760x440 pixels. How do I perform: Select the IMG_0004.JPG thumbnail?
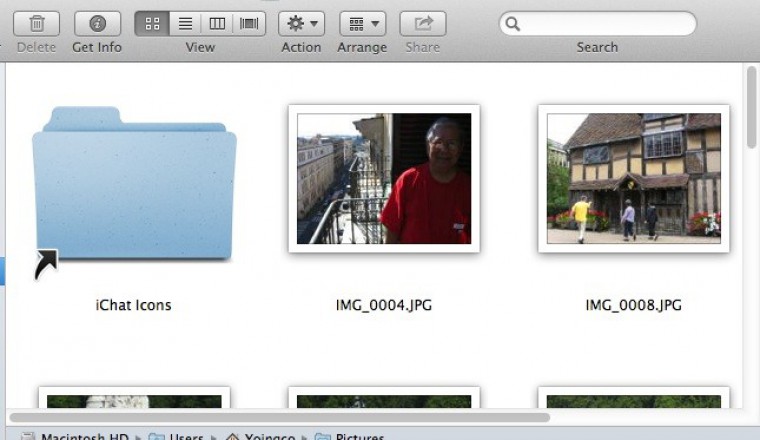click(x=384, y=179)
